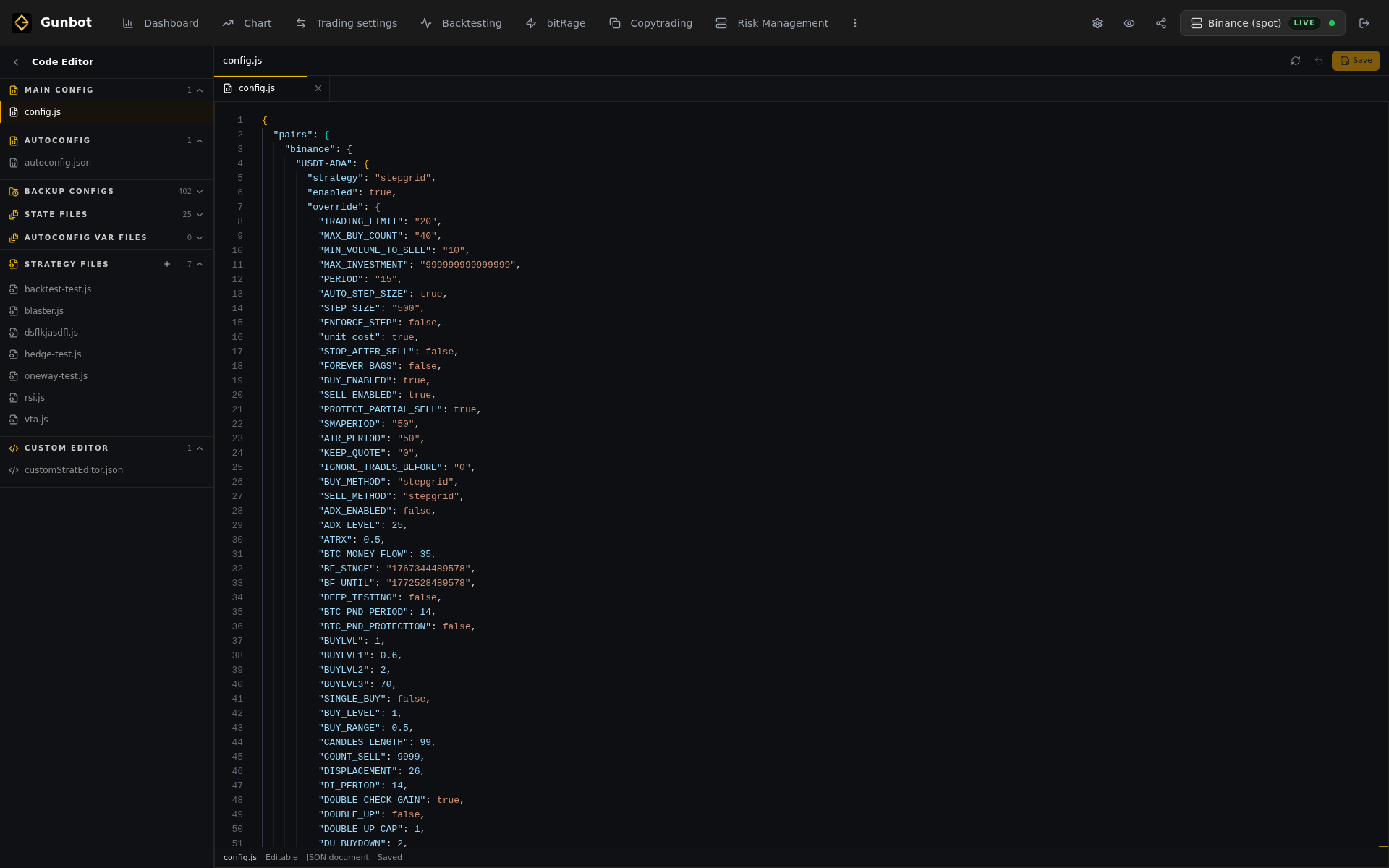Image resolution: width=1389 pixels, height=868 pixels.
Task: Click the MAX_INVESTMENT line in editor
Action: coord(420,265)
